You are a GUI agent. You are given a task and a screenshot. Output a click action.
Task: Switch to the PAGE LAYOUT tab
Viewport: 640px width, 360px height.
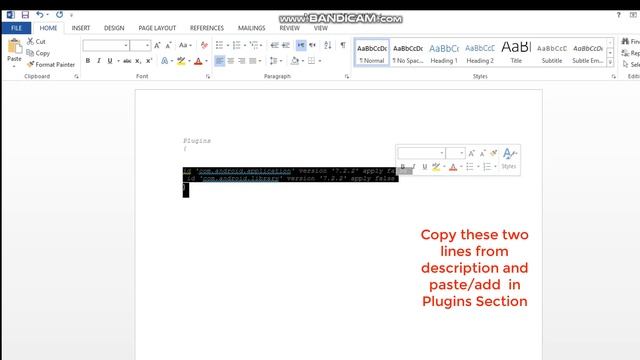click(157, 28)
